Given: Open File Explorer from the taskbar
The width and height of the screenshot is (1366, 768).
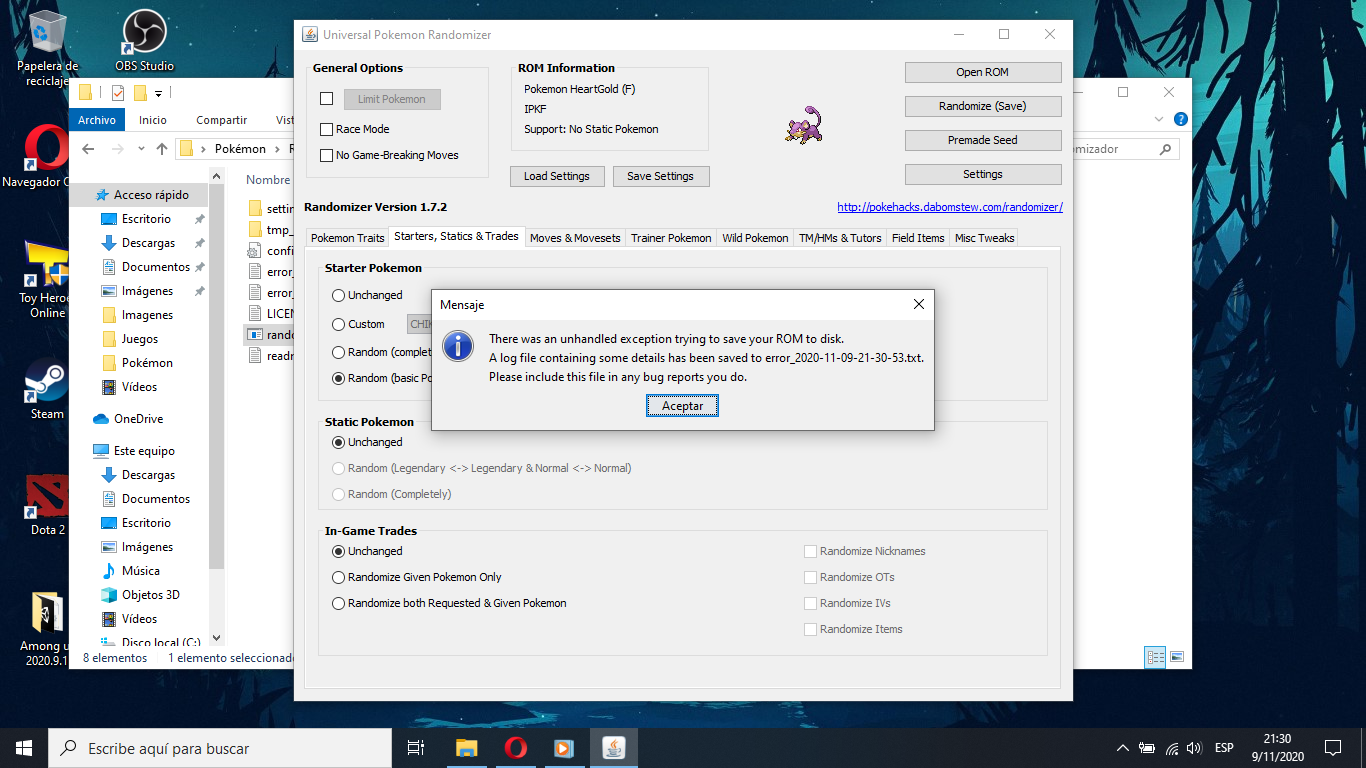Looking at the screenshot, I should coord(467,748).
